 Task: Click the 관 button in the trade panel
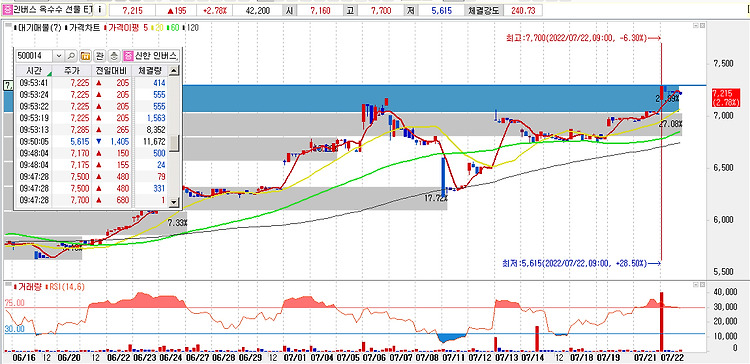pyautogui.click(x=100, y=56)
